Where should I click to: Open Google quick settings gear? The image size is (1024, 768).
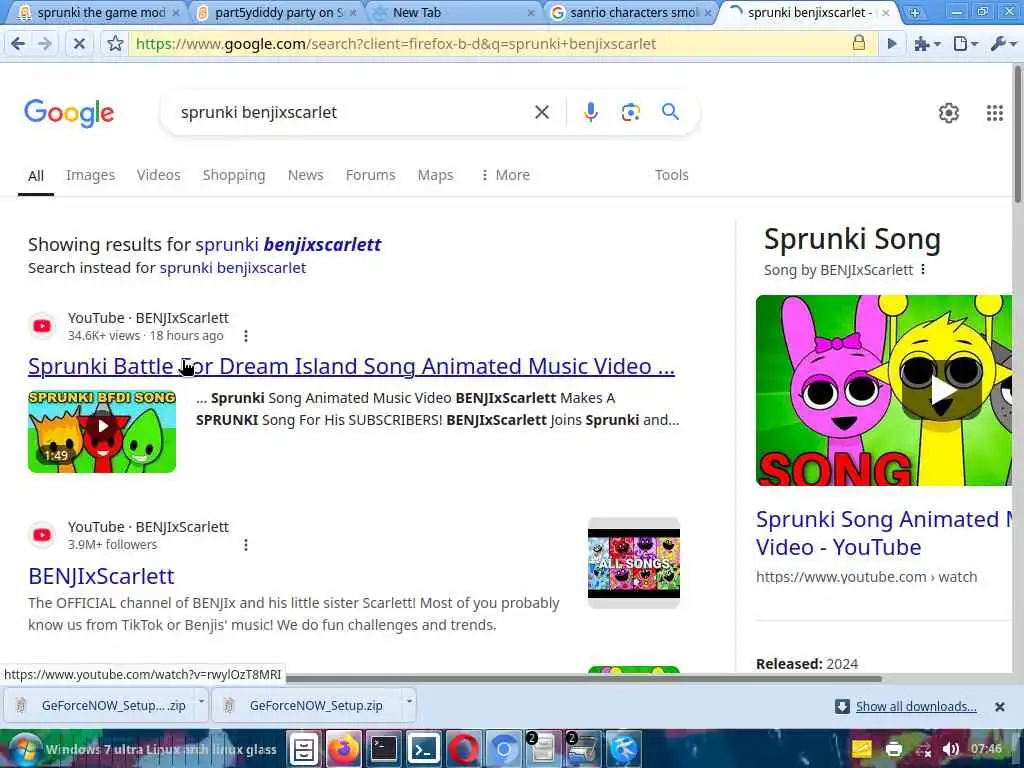[948, 113]
